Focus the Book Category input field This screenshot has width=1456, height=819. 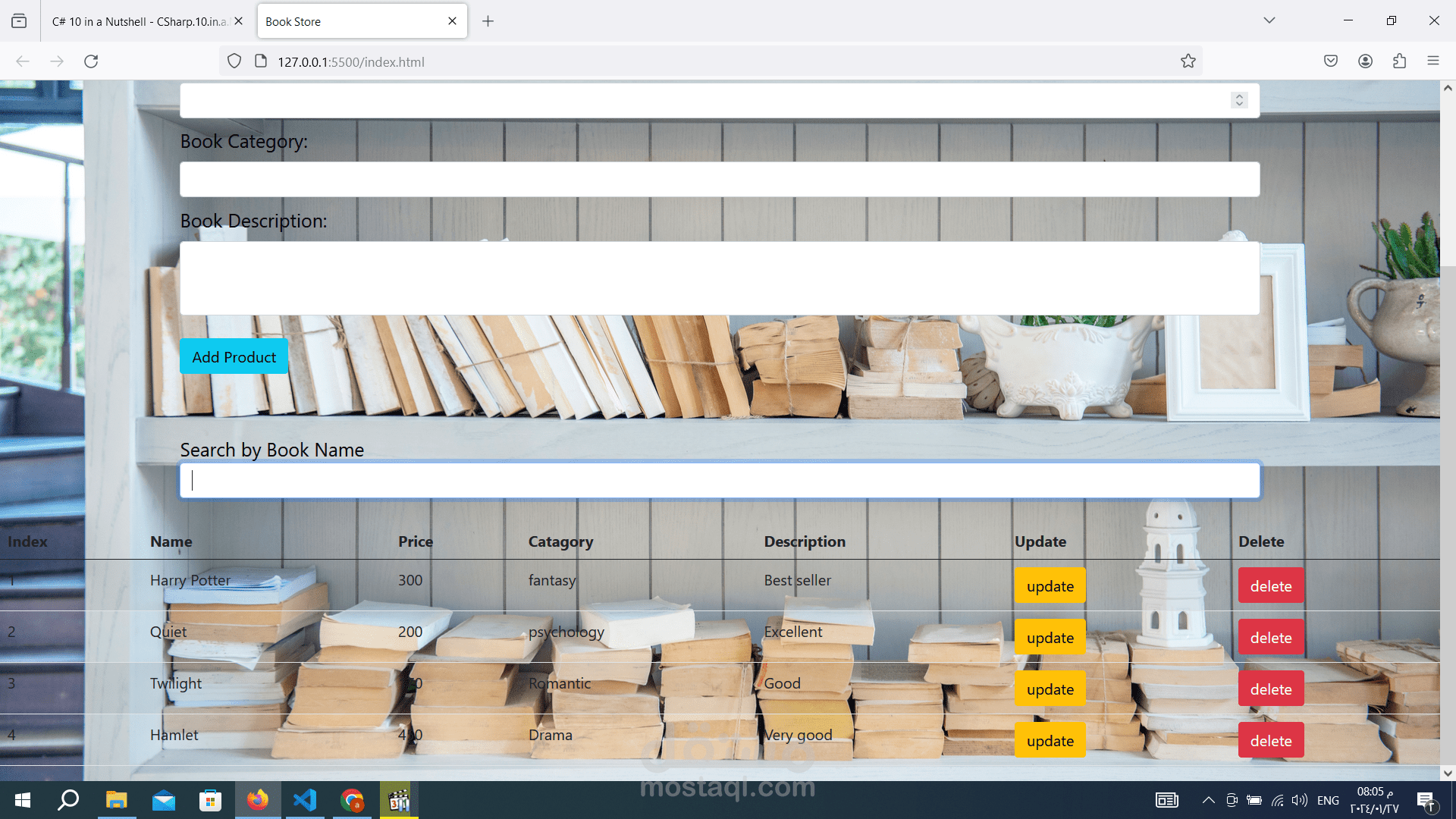click(719, 179)
